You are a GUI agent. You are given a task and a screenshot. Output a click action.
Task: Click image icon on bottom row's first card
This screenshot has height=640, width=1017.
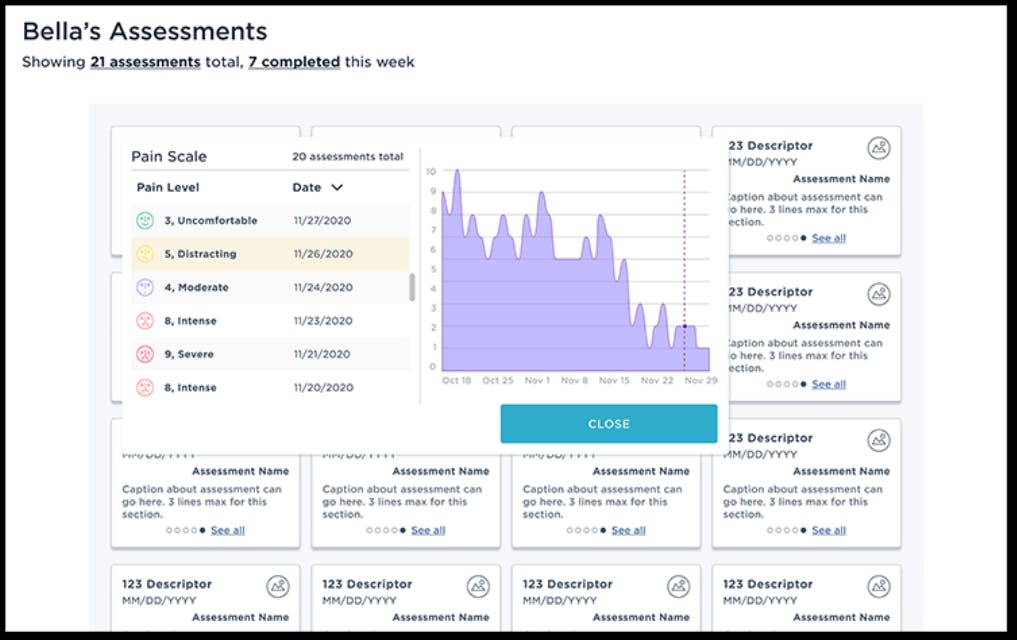click(278, 587)
